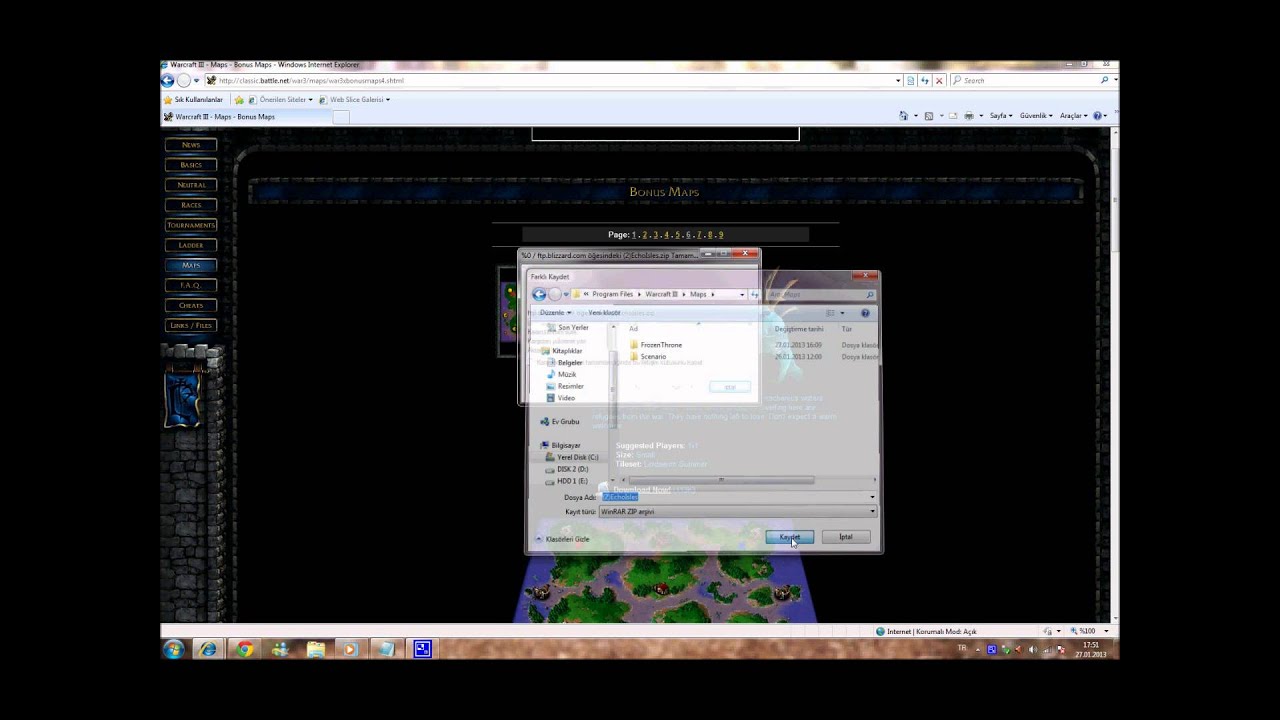The height and width of the screenshot is (720, 1280).
Task: Open the FrozenThrone folder
Action: tap(656, 345)
